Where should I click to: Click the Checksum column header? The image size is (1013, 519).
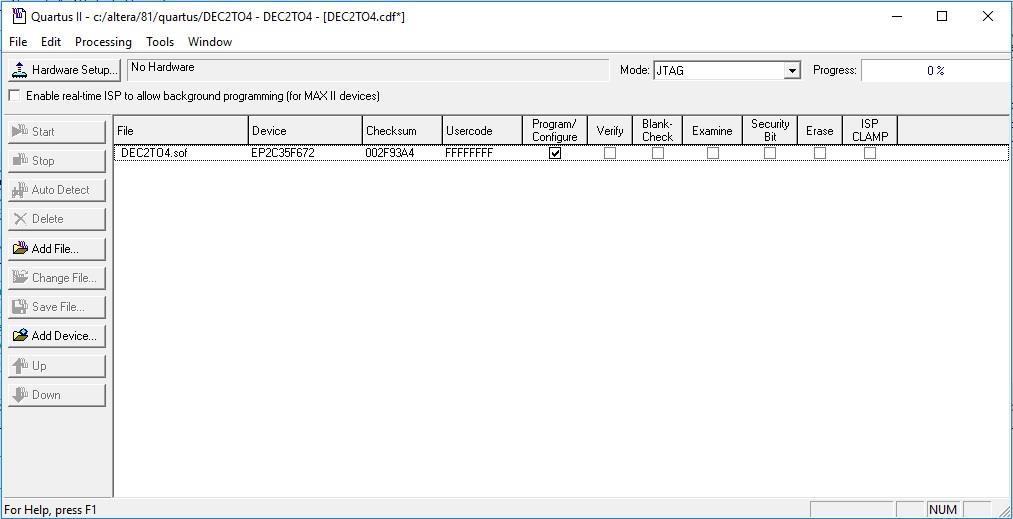point(402,131)
